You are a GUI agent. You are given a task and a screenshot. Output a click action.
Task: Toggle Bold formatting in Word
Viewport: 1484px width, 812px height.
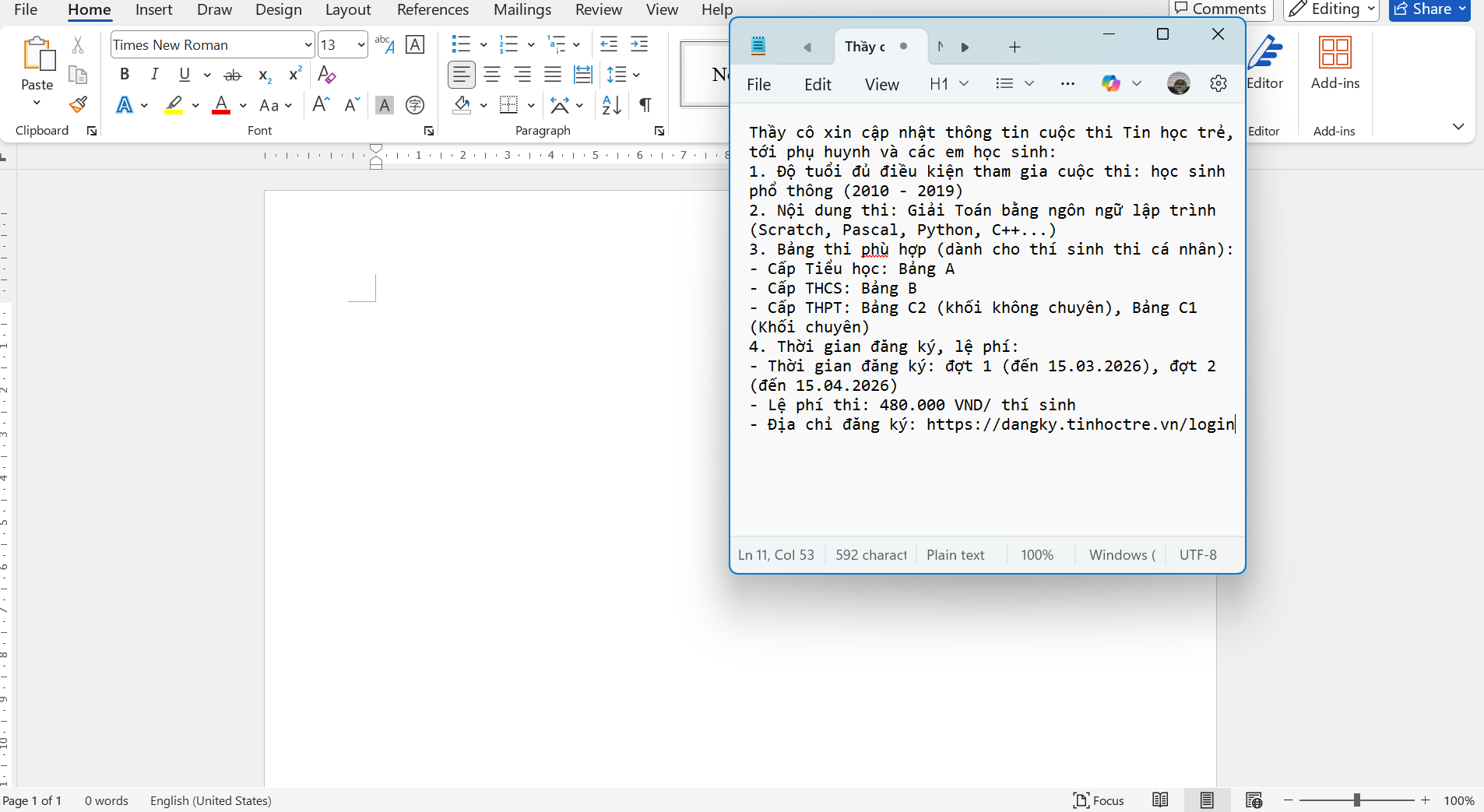(125, 75)
